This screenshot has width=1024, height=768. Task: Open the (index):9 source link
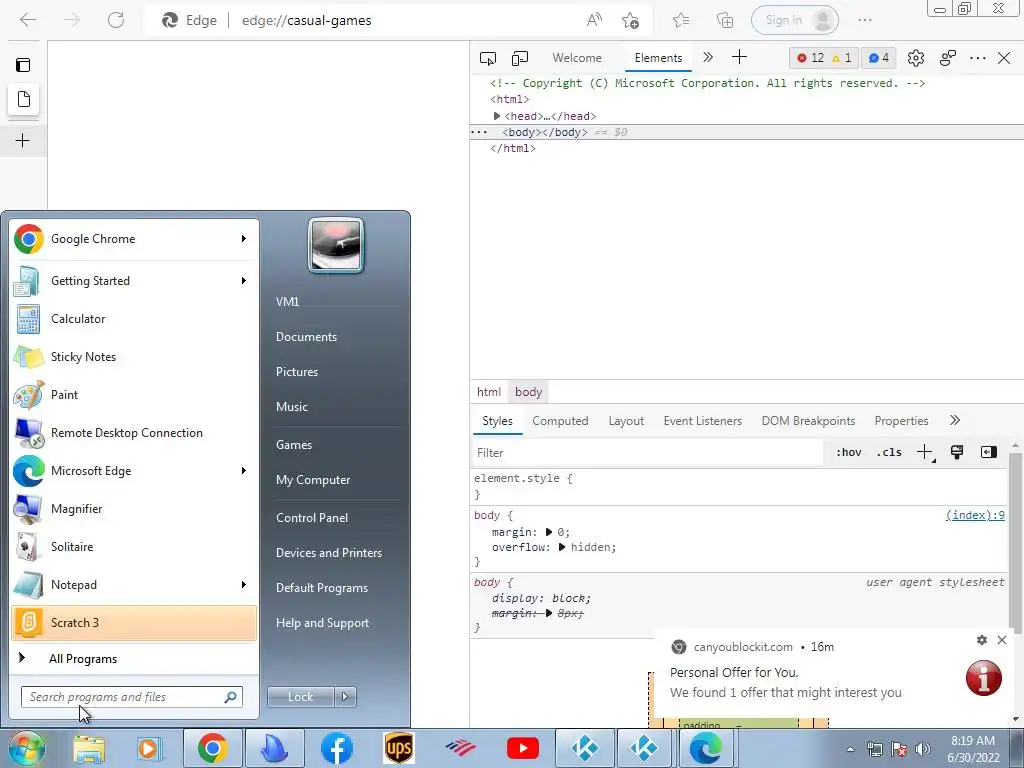tap(975, 515)
